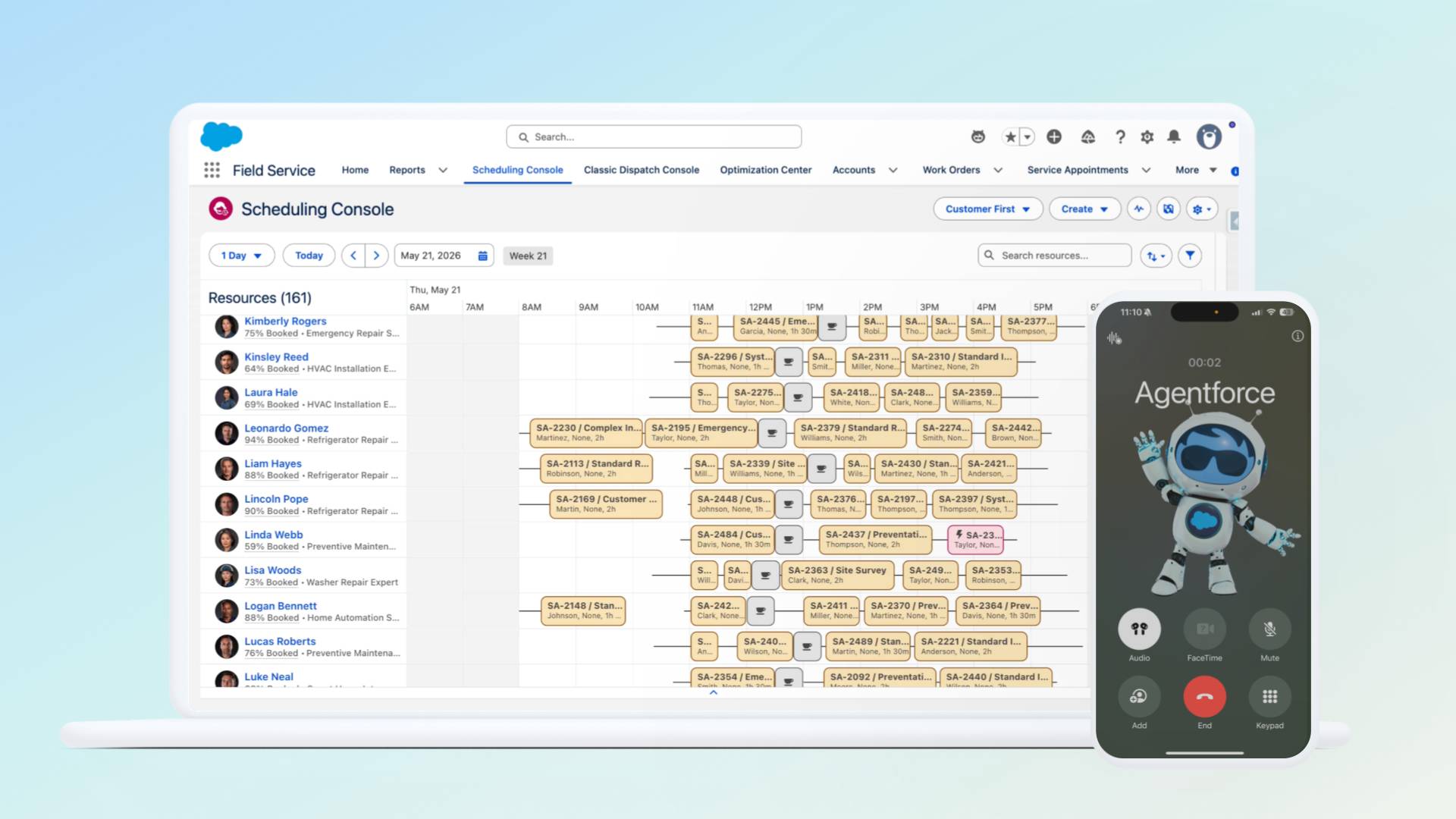Viewport: 1456px width, 819px height.
Task: Switch to Classic Dispatch Console tab
Action: (x=642, y=170)
